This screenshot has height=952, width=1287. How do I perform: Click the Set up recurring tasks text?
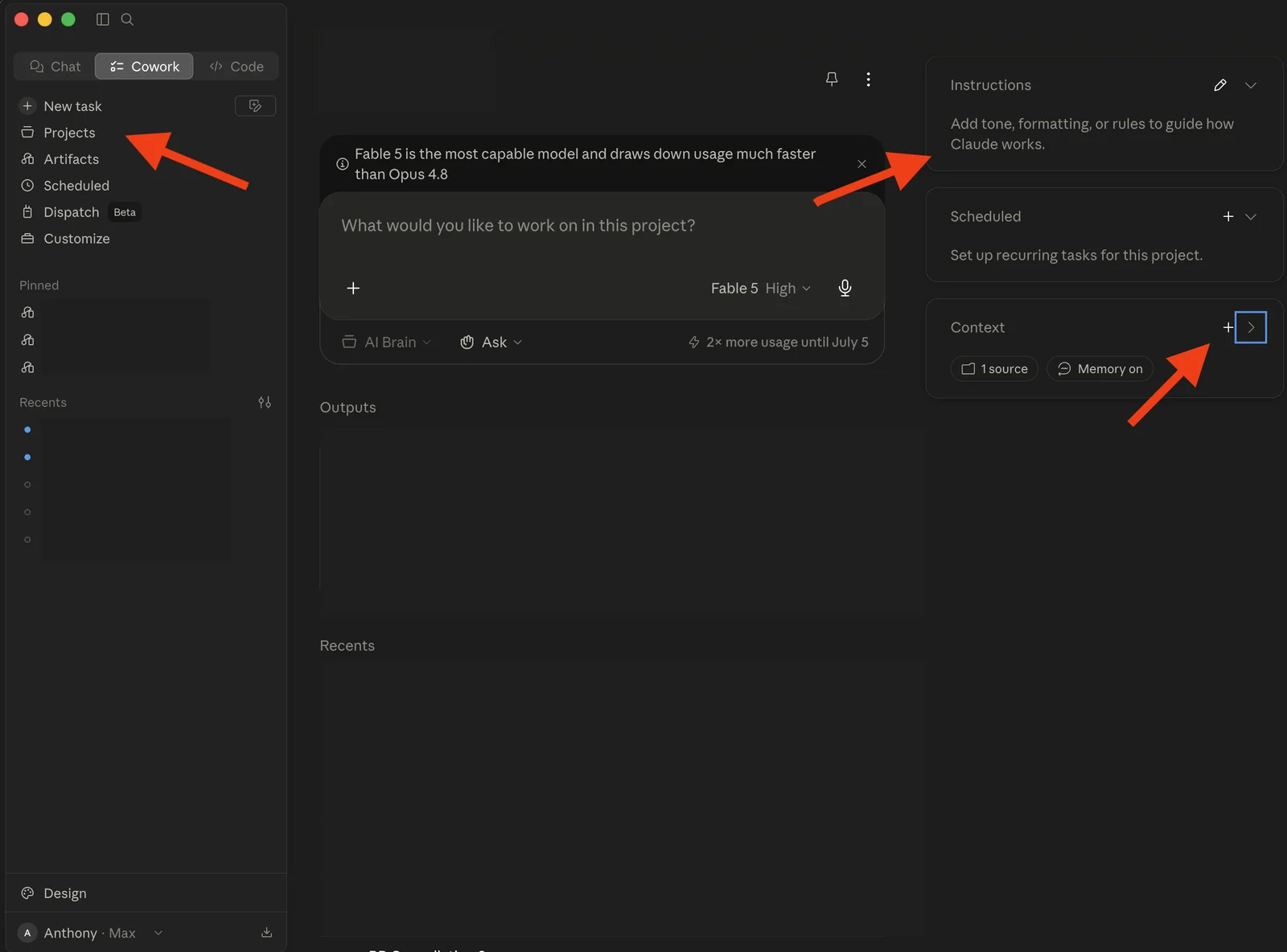click(1076, 256)
